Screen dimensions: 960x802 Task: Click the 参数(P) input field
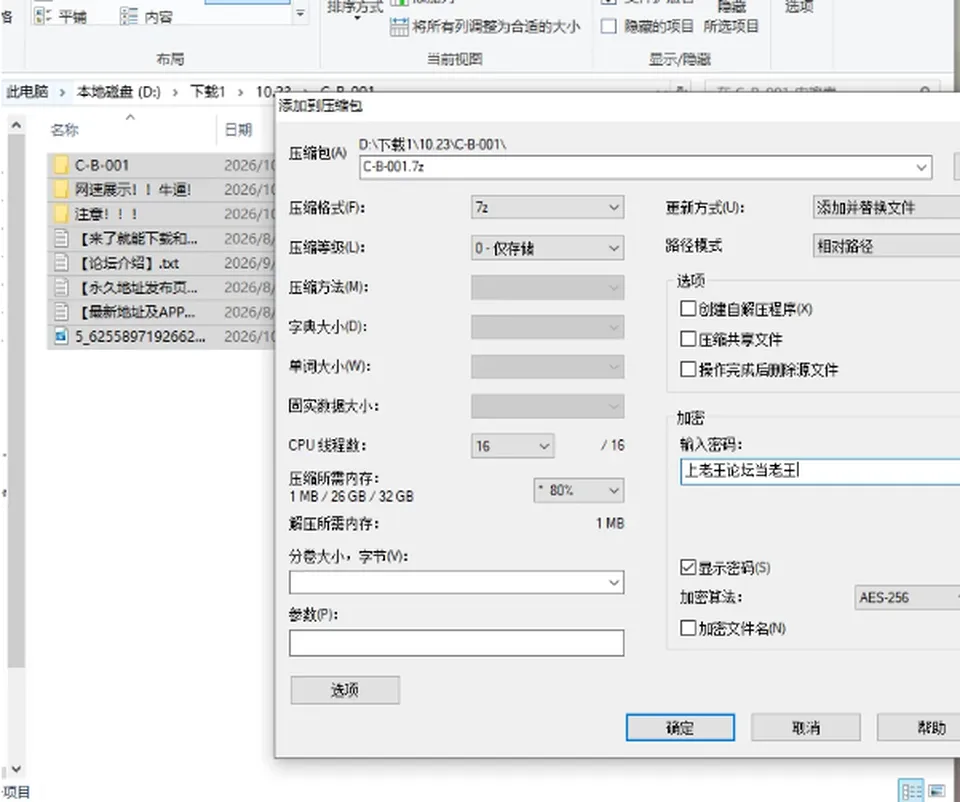456,643
